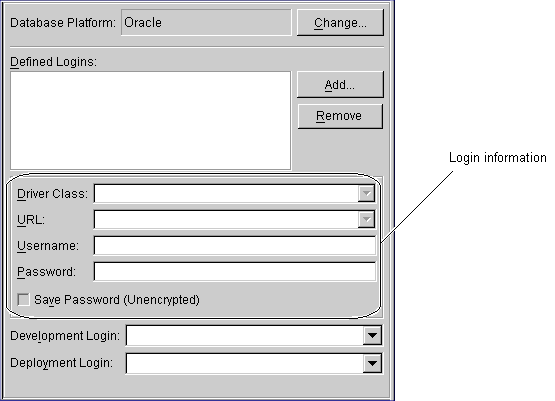Open the Driver Class dropdown arrow
Viewport: 555px width, 401px height.
click(366, 194)
